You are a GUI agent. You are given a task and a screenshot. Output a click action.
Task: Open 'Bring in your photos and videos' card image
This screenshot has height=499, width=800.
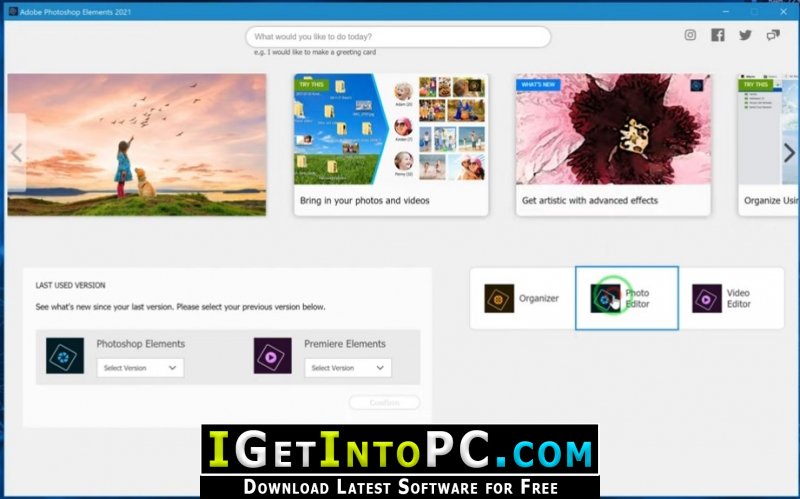pyautogui.click(x=391, y=129)
